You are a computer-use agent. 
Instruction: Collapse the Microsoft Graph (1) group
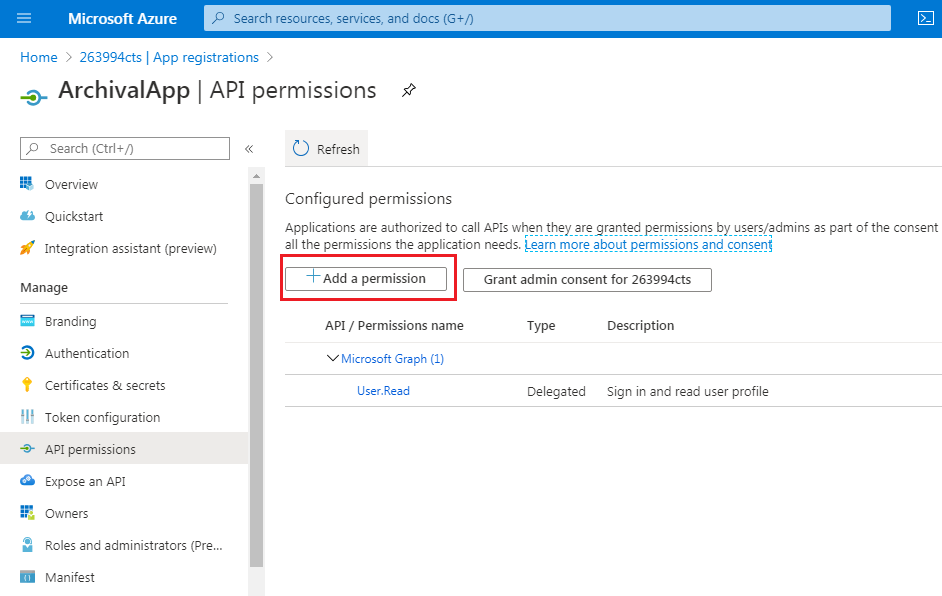pos(332,358)
